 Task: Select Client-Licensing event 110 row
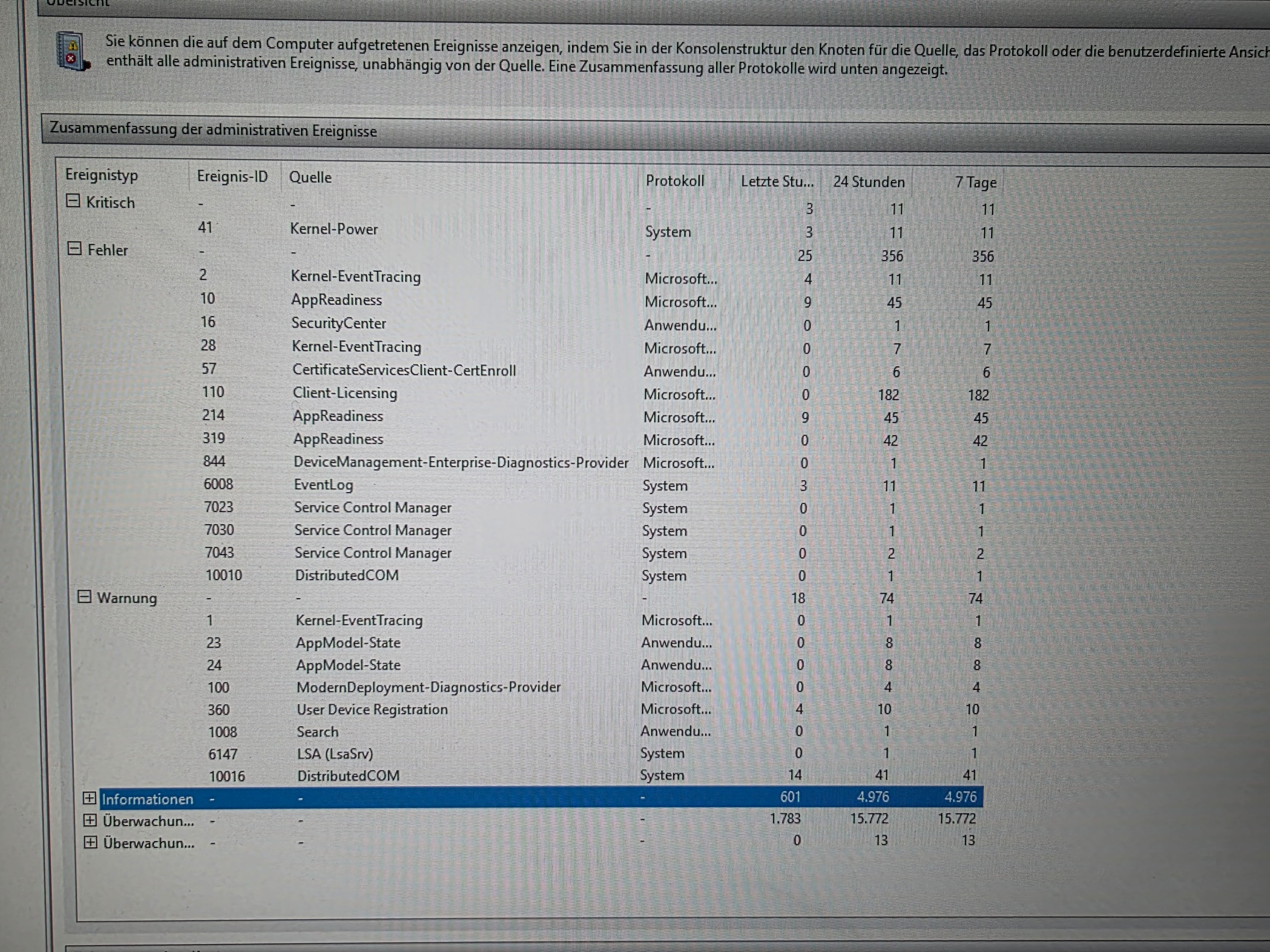(345, 393)
